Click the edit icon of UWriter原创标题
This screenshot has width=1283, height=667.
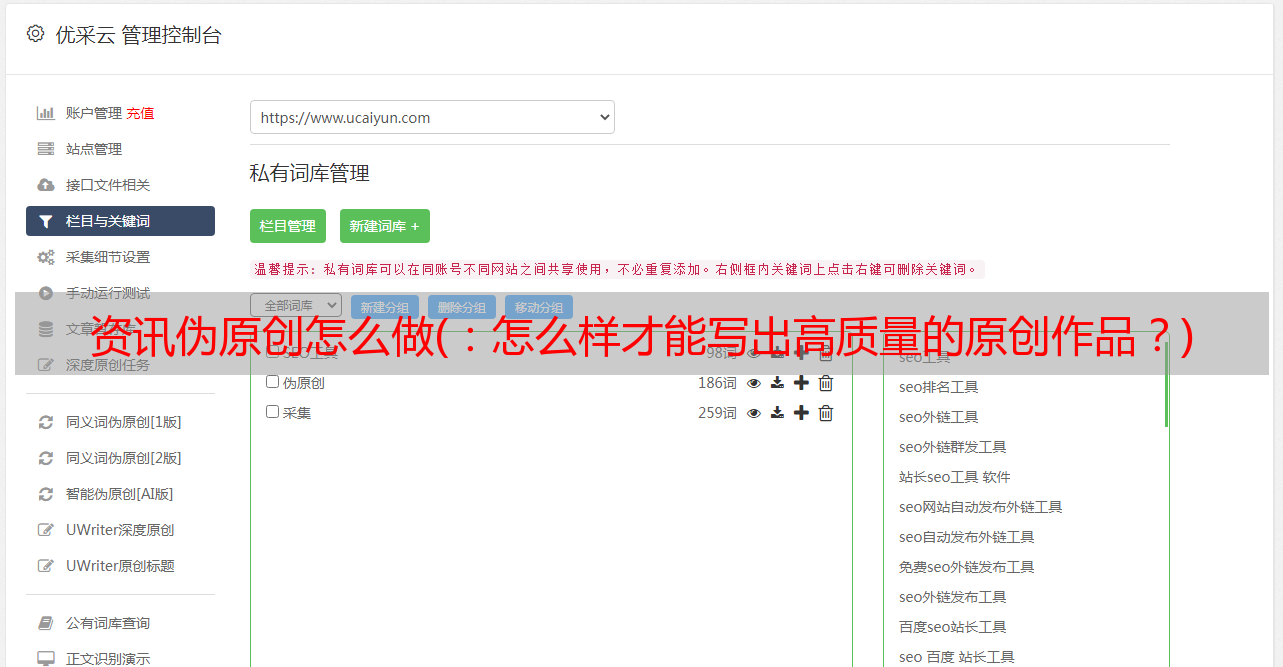click(x=46, y=566)
